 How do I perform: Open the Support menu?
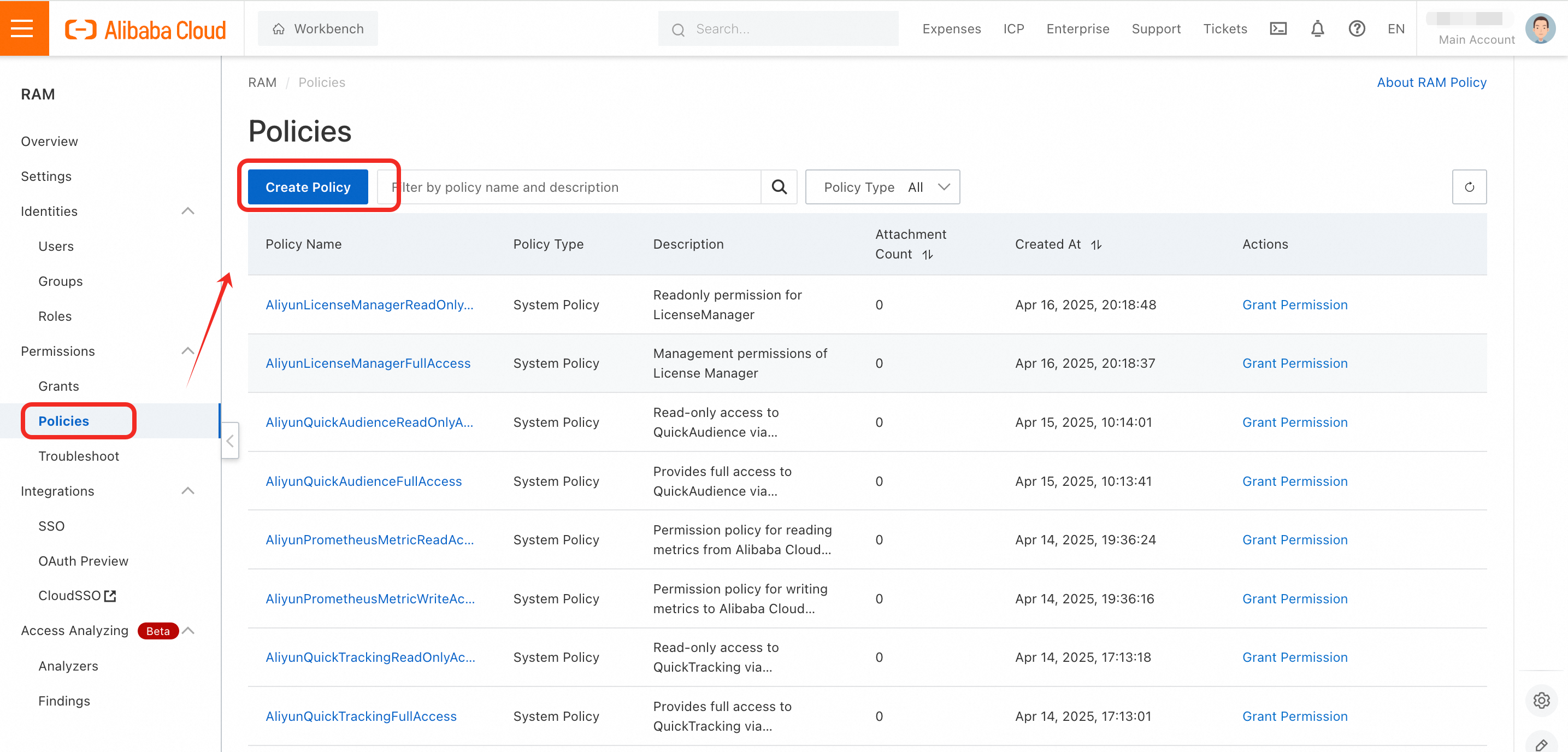point(1156,28)
